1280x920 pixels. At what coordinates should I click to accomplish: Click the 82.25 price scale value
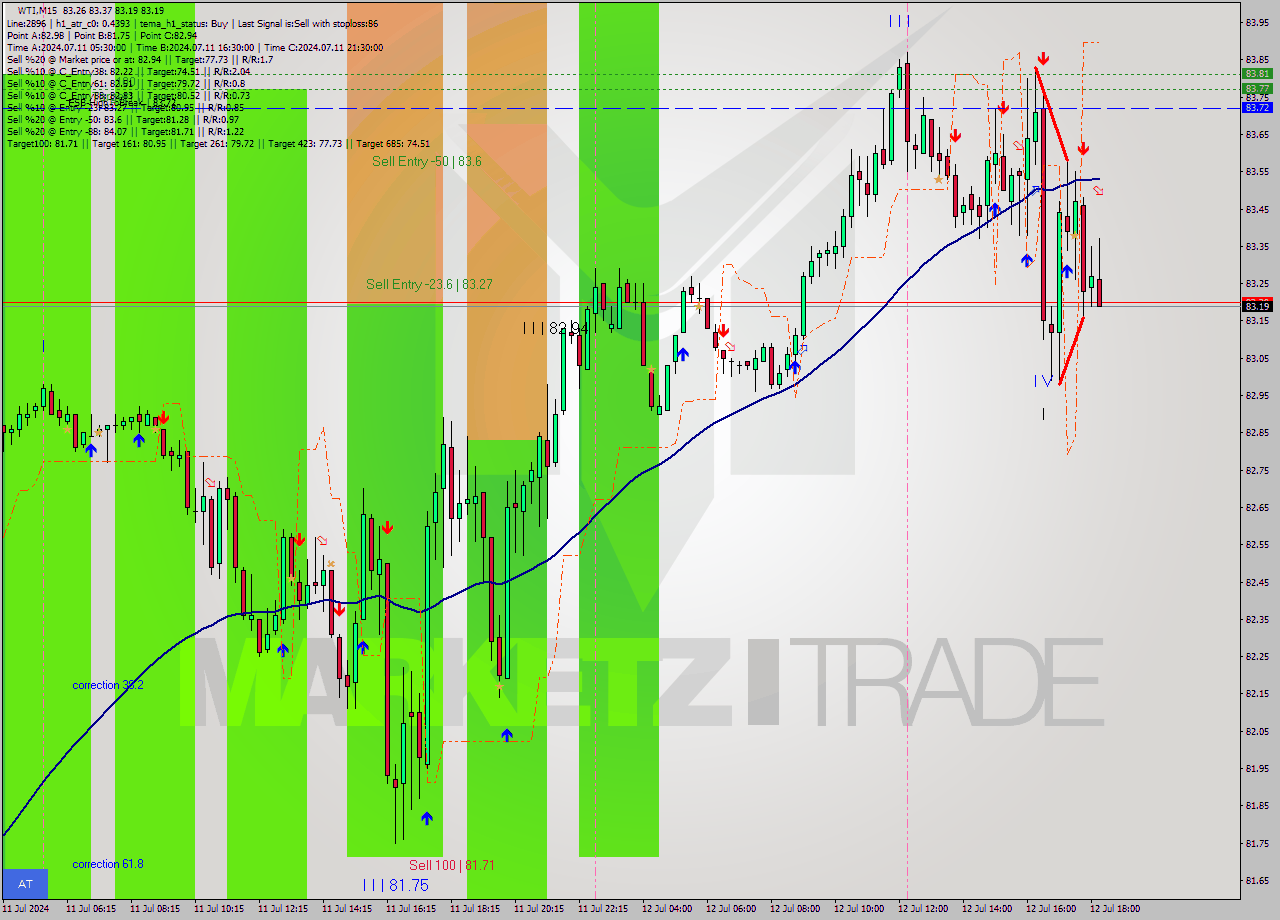click(x=1257, y=657)
